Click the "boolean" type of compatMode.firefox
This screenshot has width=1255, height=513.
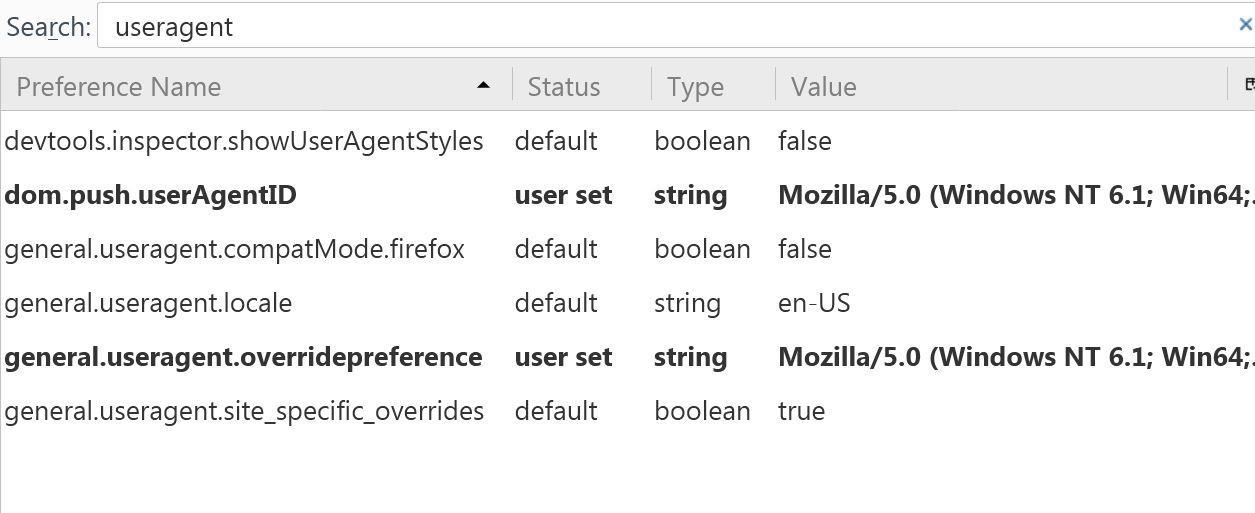tap(702, 249)
